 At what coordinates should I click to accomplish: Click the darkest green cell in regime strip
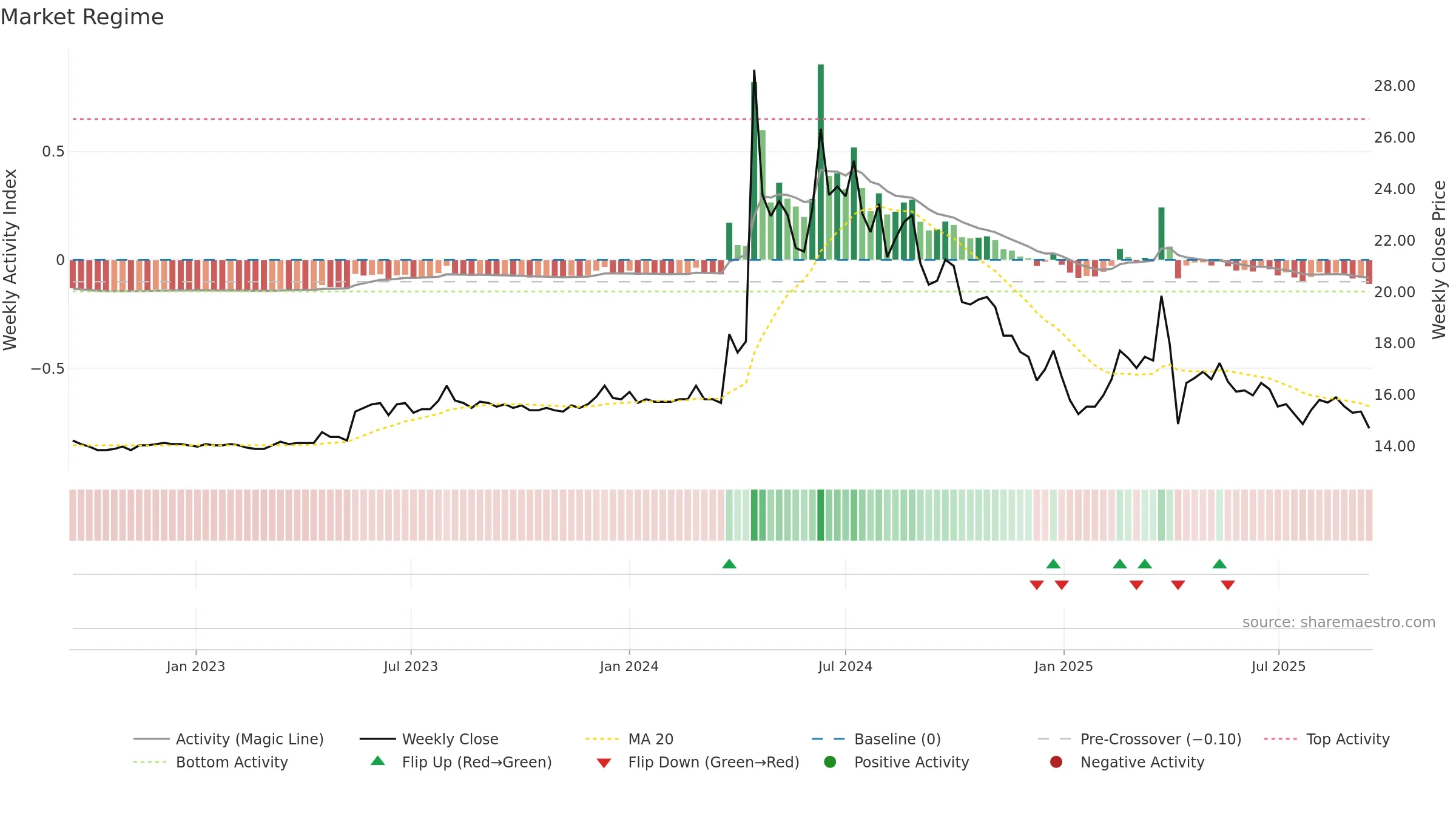821,515
